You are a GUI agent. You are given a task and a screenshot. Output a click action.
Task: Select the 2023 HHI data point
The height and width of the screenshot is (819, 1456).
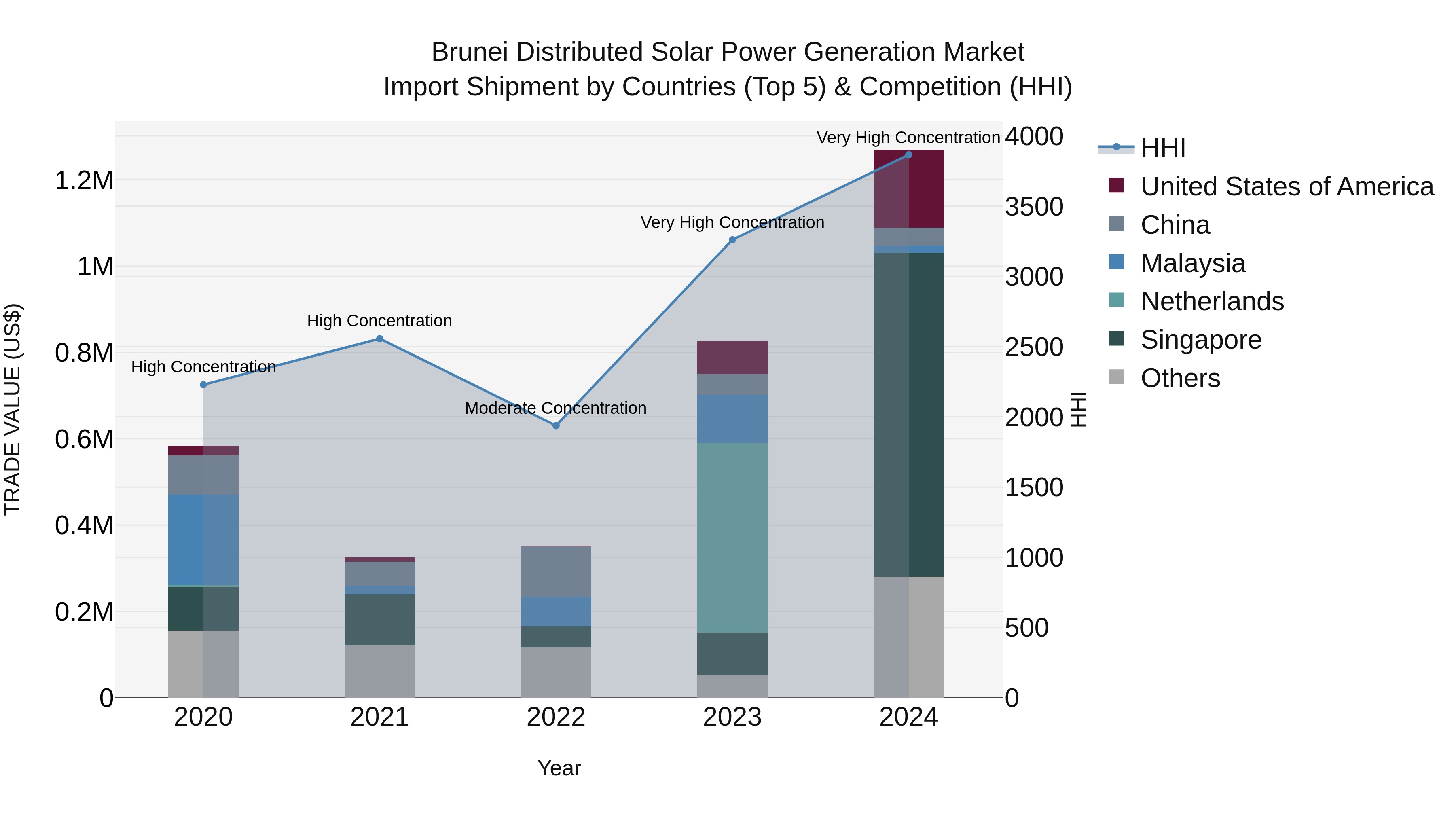click(732, 240)
